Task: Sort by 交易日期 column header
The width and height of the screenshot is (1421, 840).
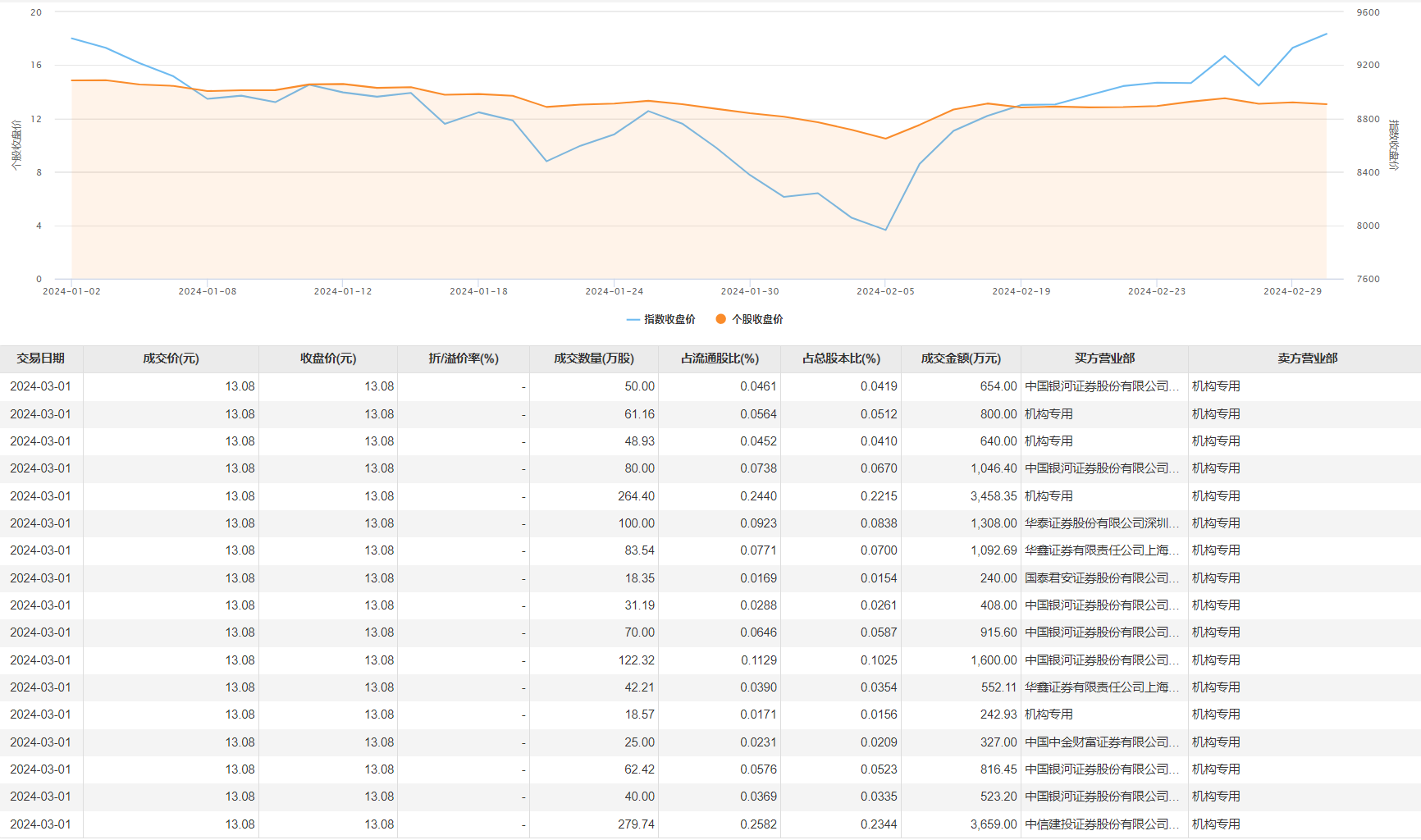Action: pos(40,358)
